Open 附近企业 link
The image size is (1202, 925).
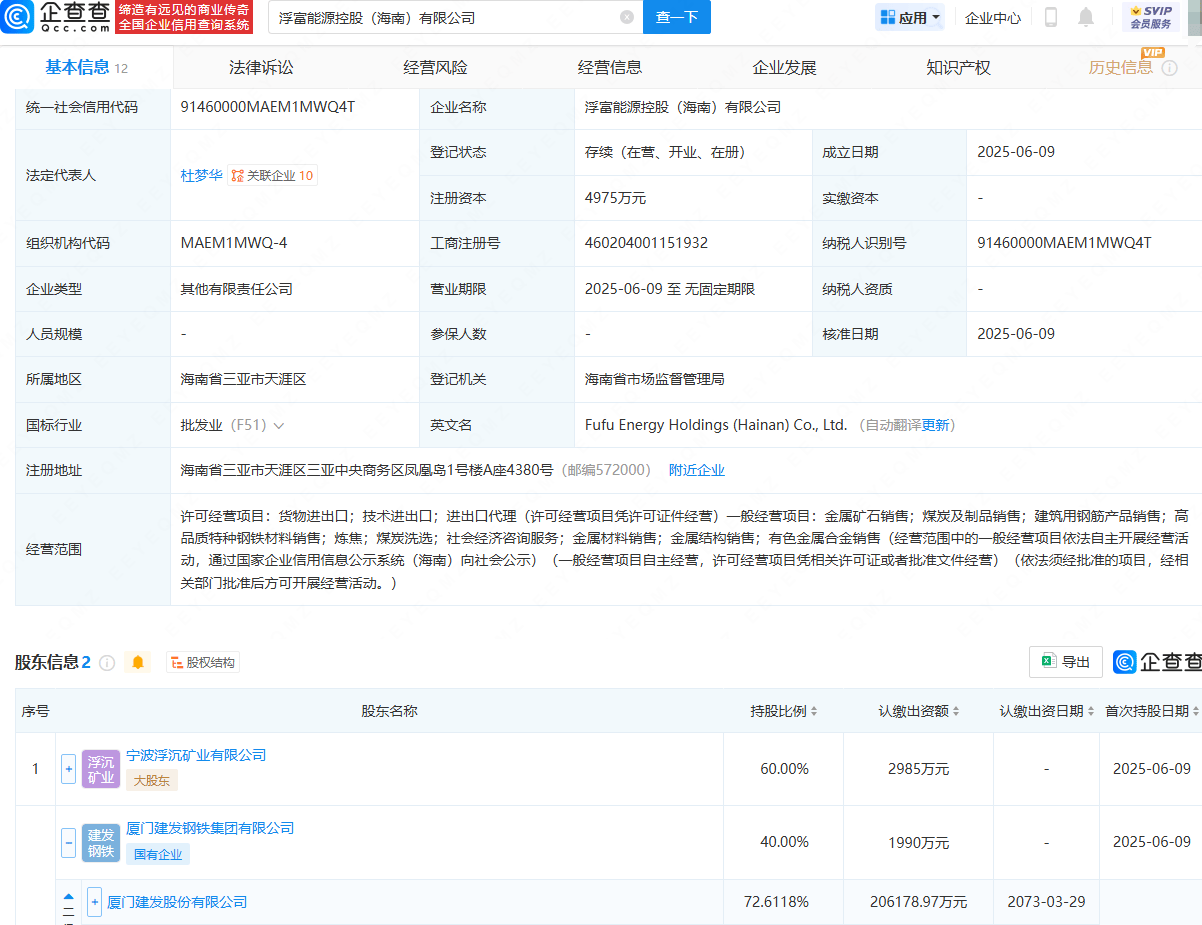click(697, 470)
